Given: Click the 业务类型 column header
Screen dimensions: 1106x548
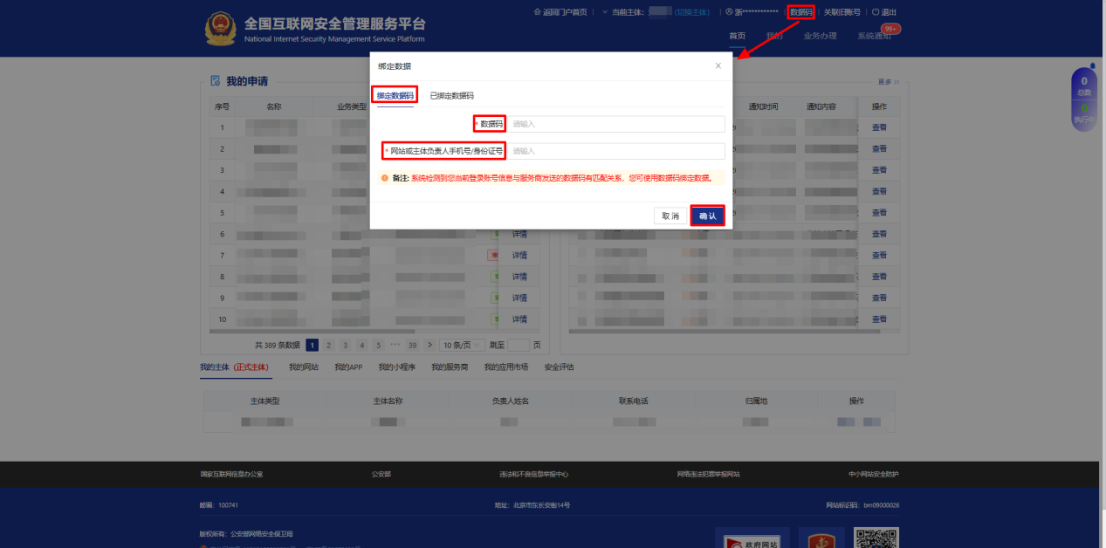Looking at the screenshot, I should pyautogui.click(x=352, y=106).
